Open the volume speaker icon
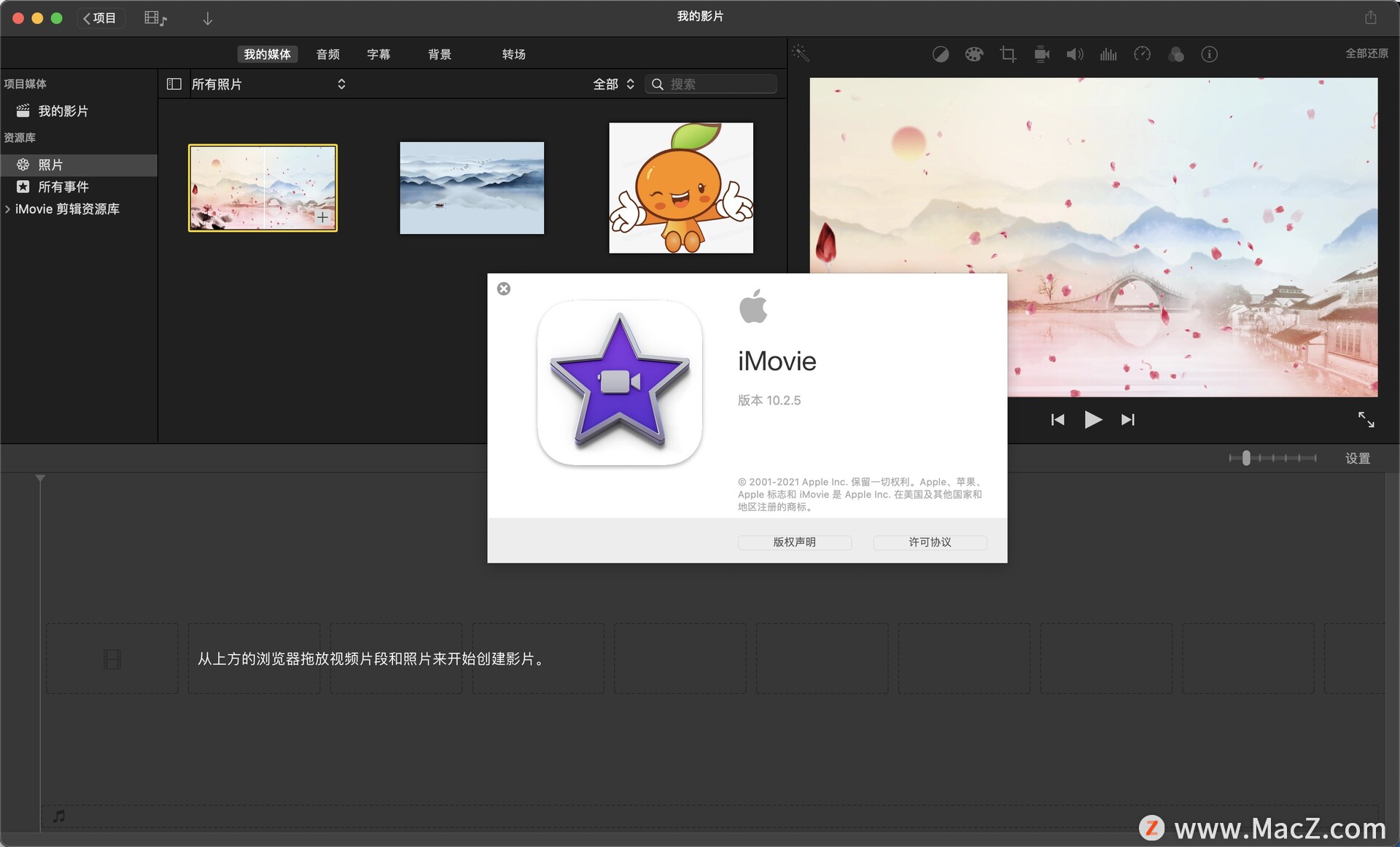1400x847 pixels. [x=1075, y=54]
